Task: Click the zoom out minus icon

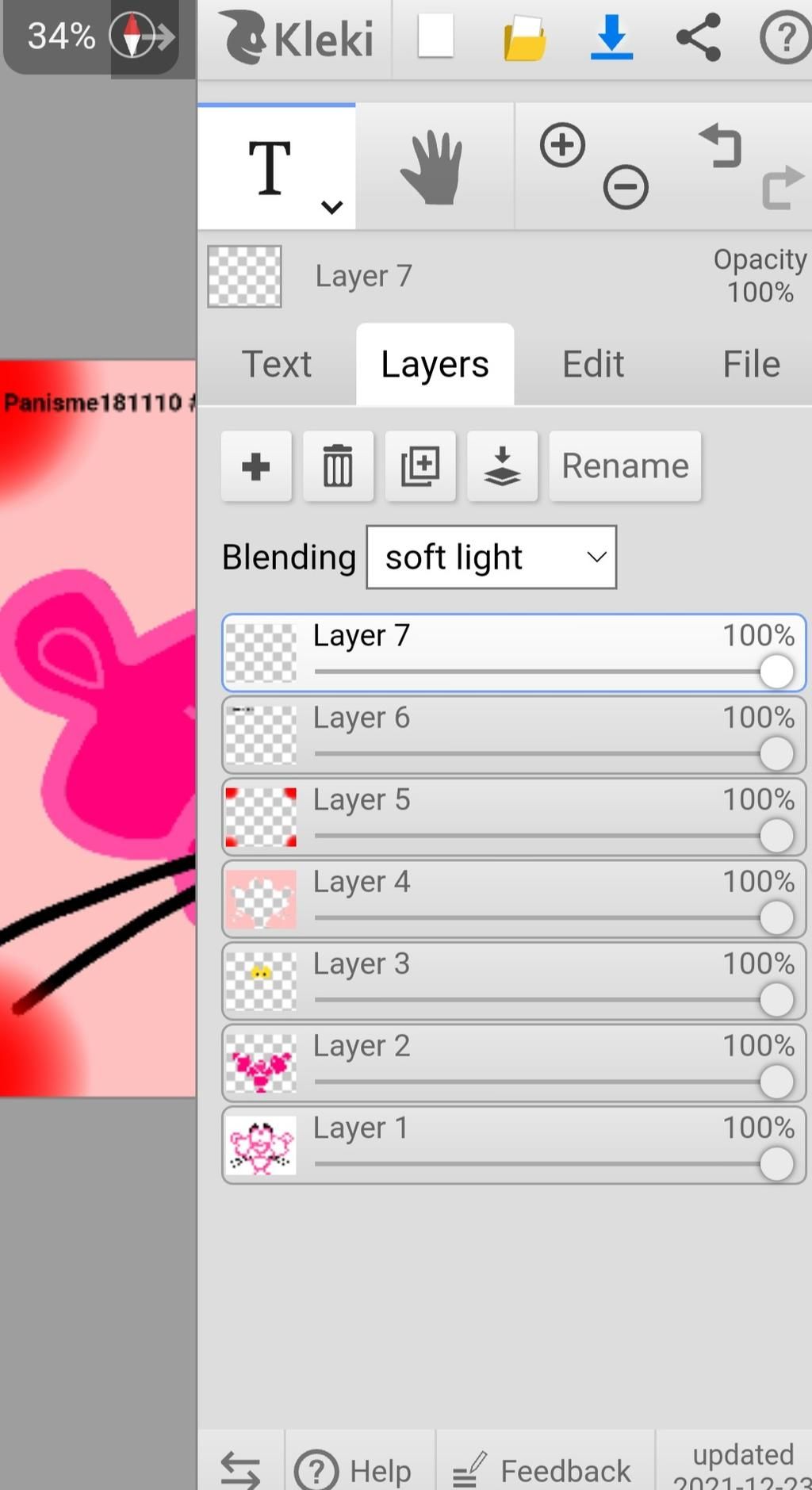Action: click(626, 188)
